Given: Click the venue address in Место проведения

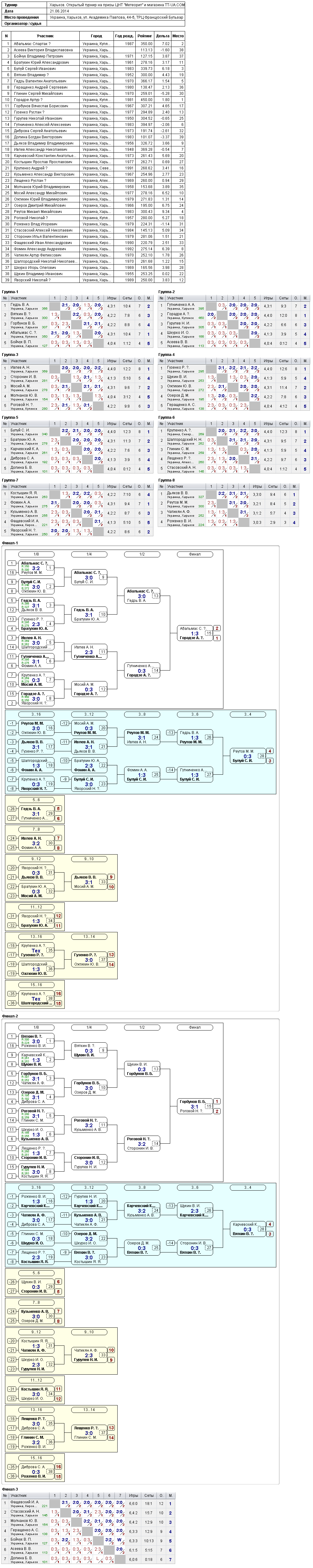Looking at the screenshot, I should tap(116, 17).
